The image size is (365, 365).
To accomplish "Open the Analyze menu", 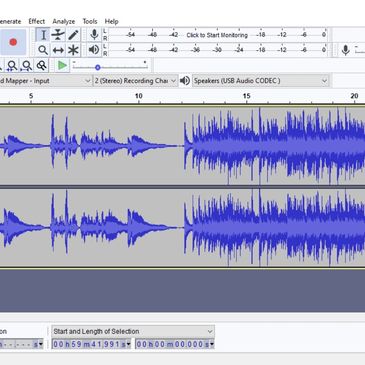I will (64, 21).
